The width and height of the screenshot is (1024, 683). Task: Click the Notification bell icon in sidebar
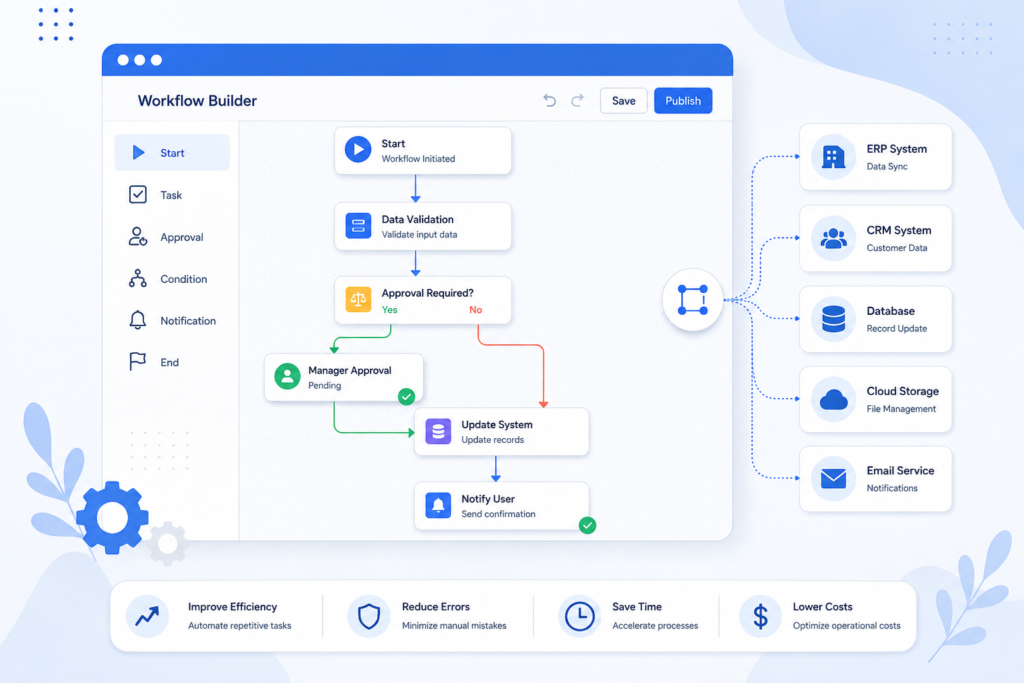pyautogui.click(x=138, y=320)
